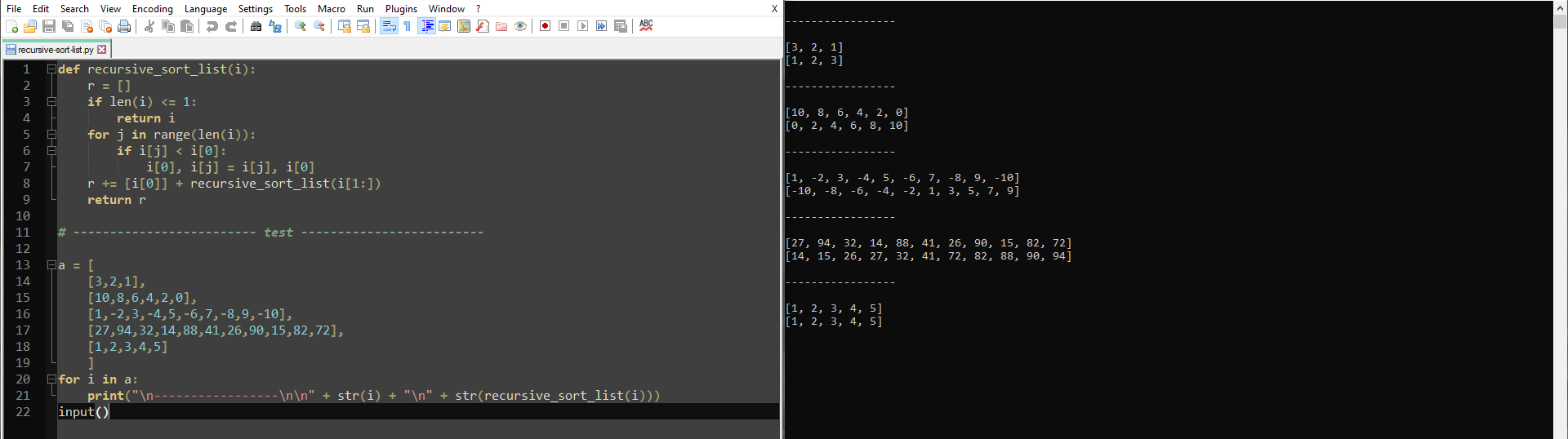The image size is (1568, 439).
Task: Create a new document with toolbar icon
Action: pos(12,26)
